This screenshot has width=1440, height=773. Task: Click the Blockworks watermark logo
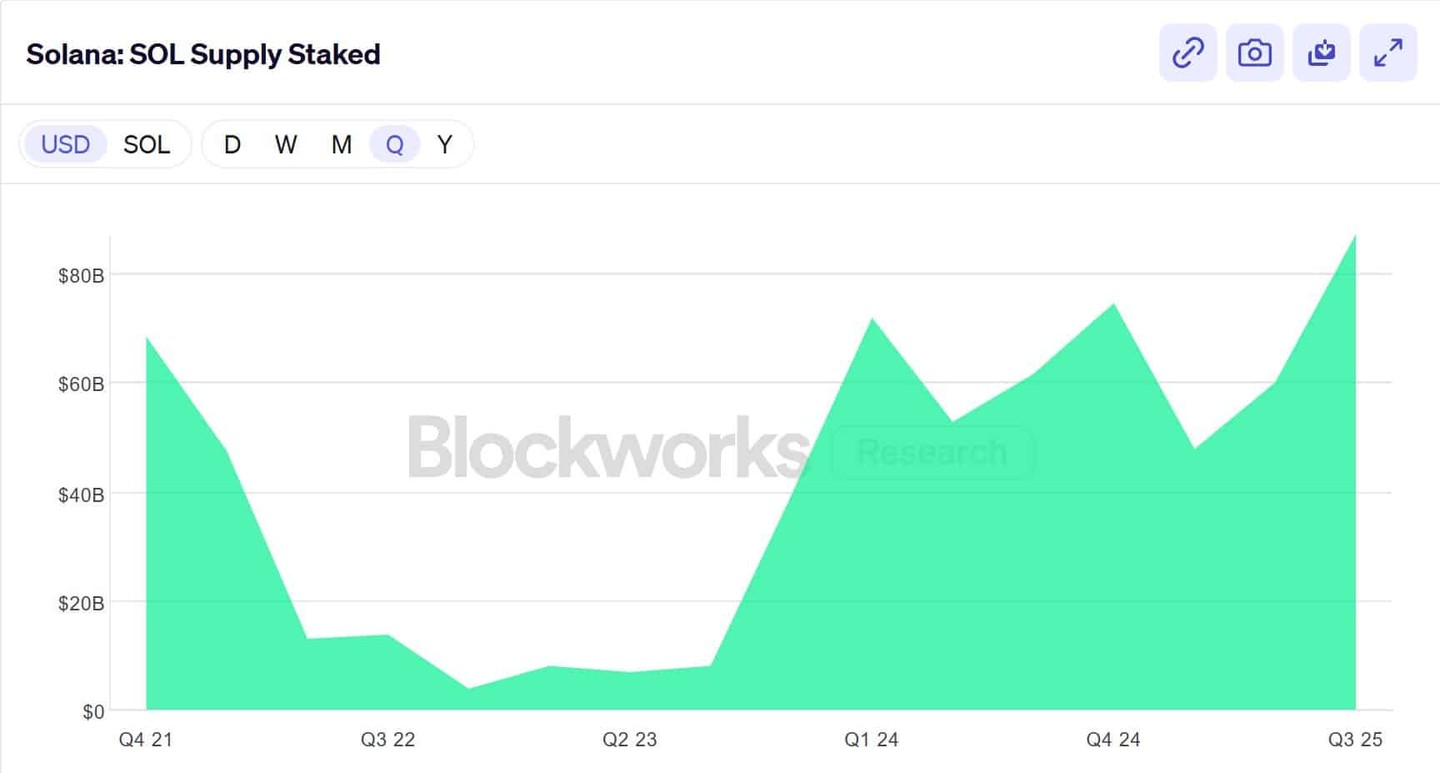[607, 449]
